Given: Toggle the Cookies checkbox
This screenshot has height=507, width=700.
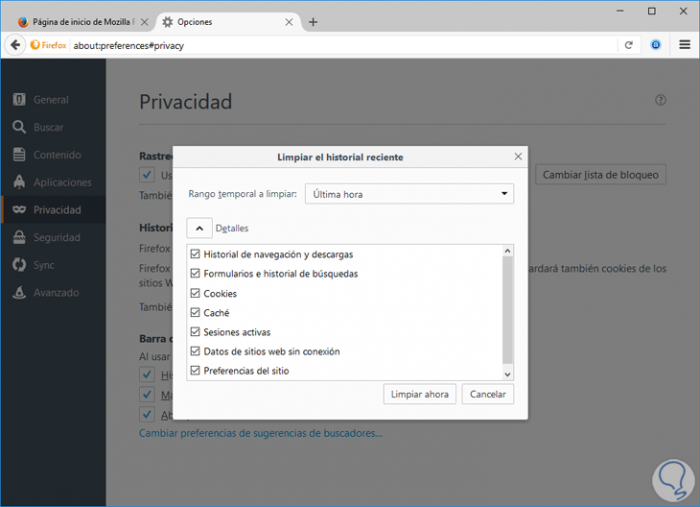Looking at the screenshot, I should tap(195, 293).
